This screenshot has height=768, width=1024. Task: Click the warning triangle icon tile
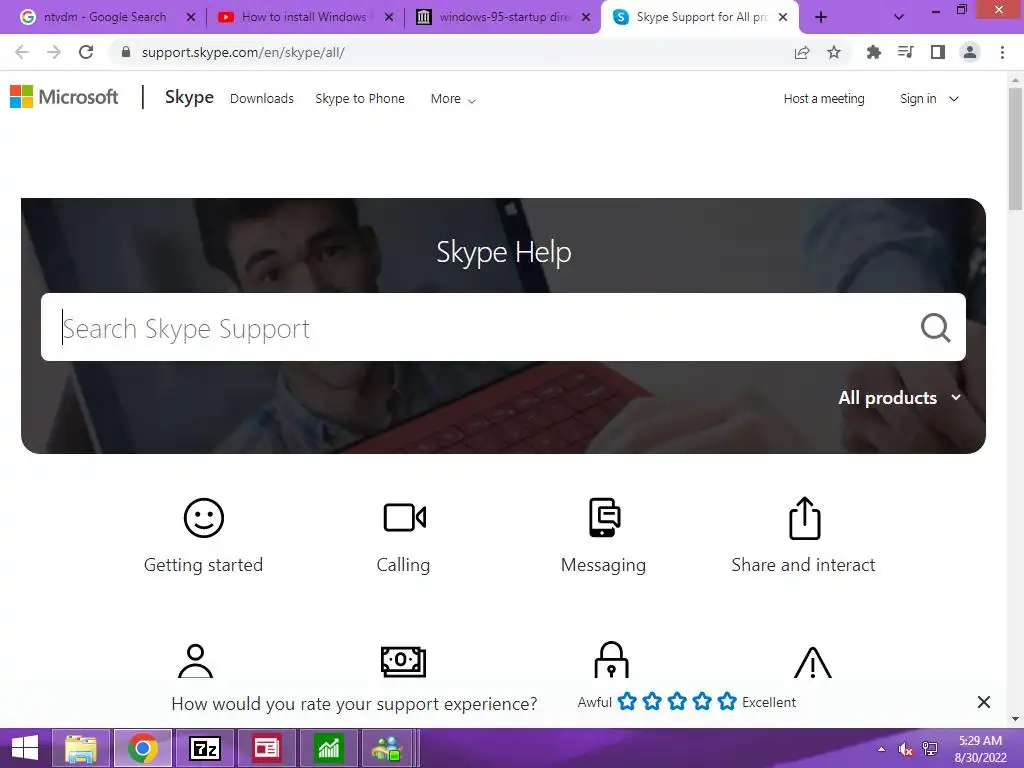pyautogui.click(x=812, y=662)
